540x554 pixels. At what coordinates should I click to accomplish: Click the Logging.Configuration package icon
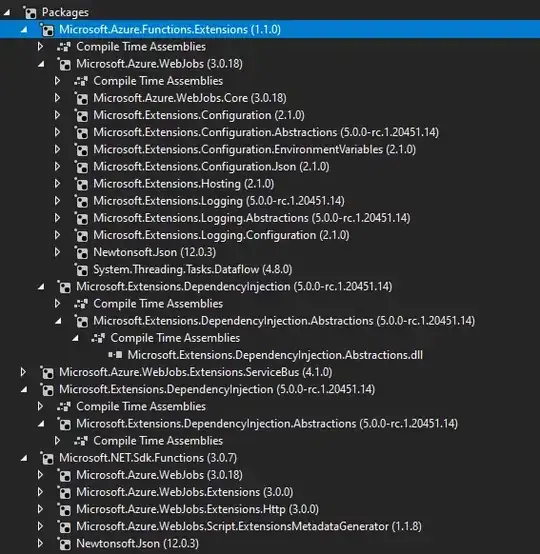[x=81, y=236]
